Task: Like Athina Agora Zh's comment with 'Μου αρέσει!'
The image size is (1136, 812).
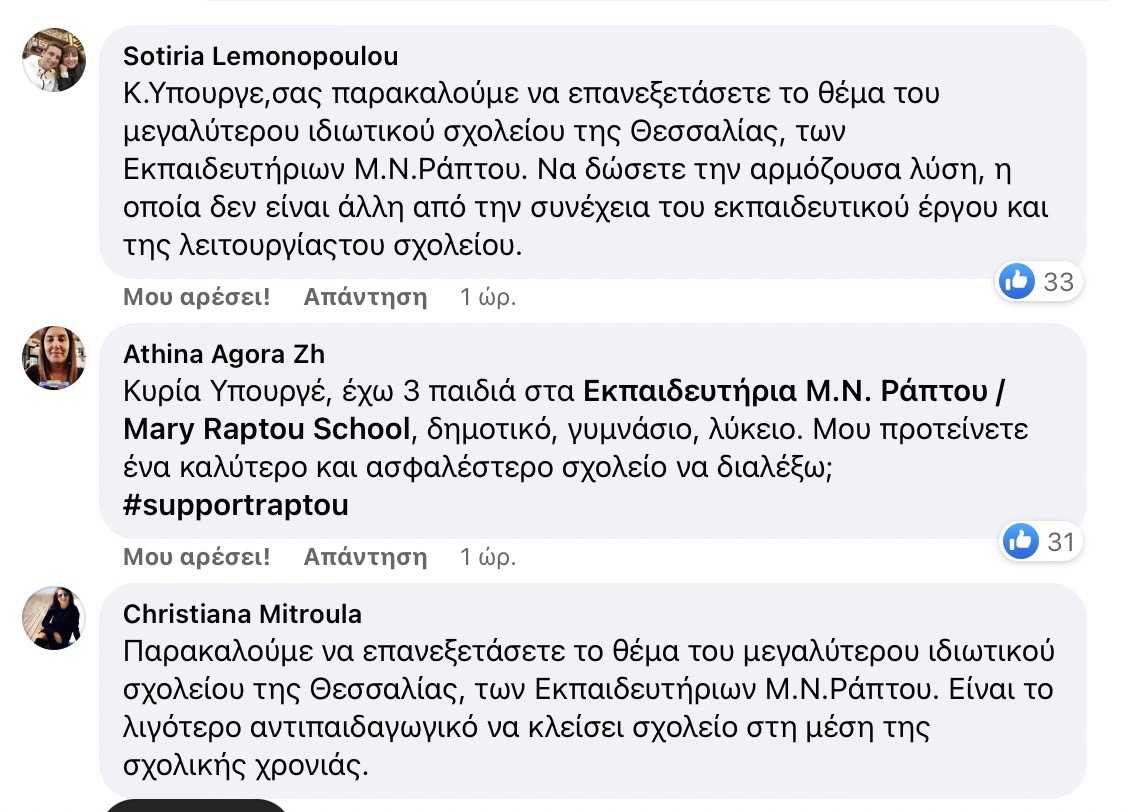Action: 197,556
